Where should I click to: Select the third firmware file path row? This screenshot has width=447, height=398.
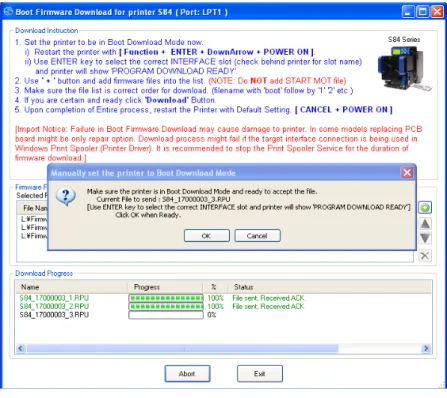click(34, 236)
